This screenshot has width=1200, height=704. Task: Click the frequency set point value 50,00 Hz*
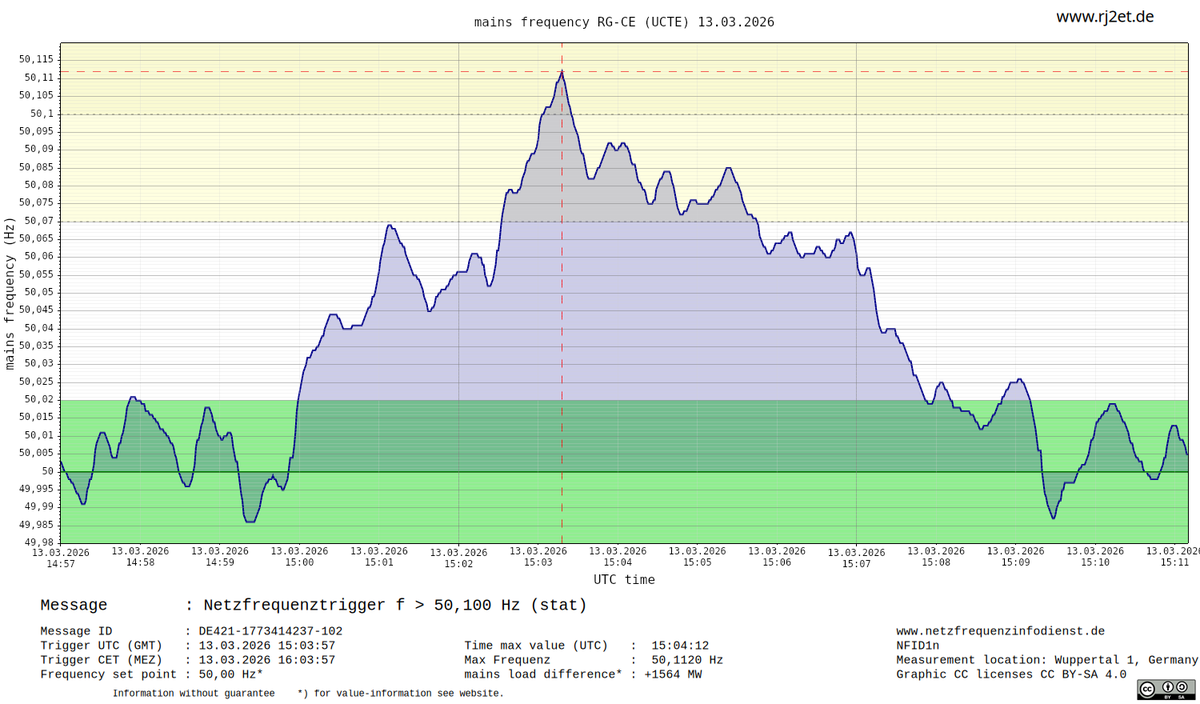tap(231, 674)
